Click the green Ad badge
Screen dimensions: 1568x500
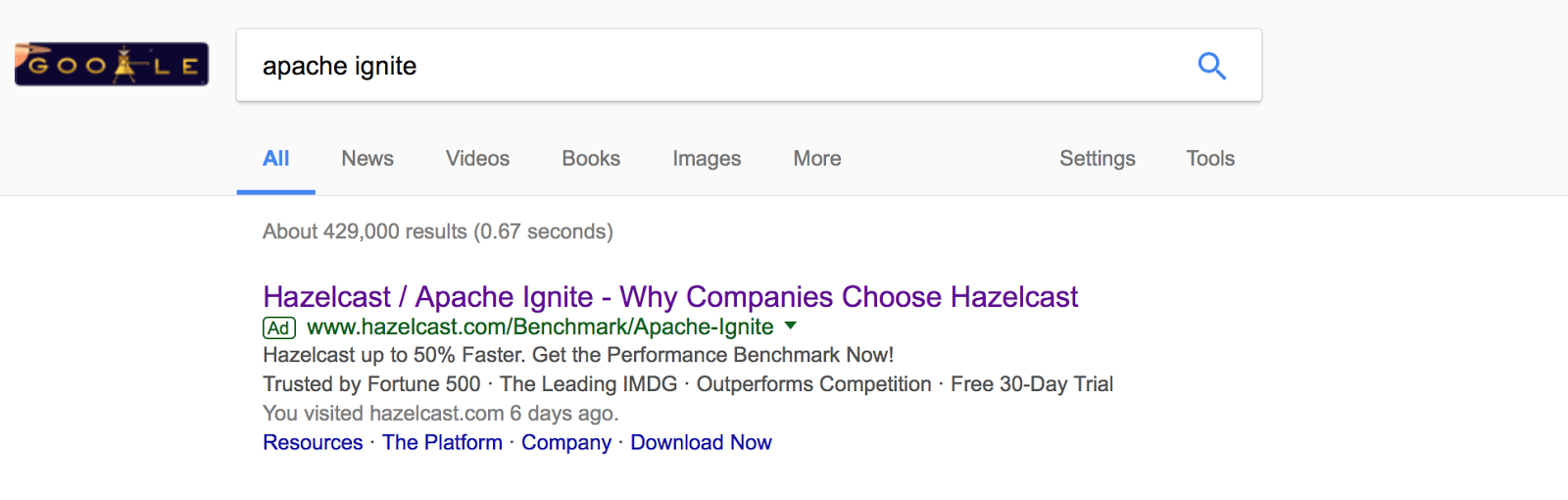click(x=279, y=328)
